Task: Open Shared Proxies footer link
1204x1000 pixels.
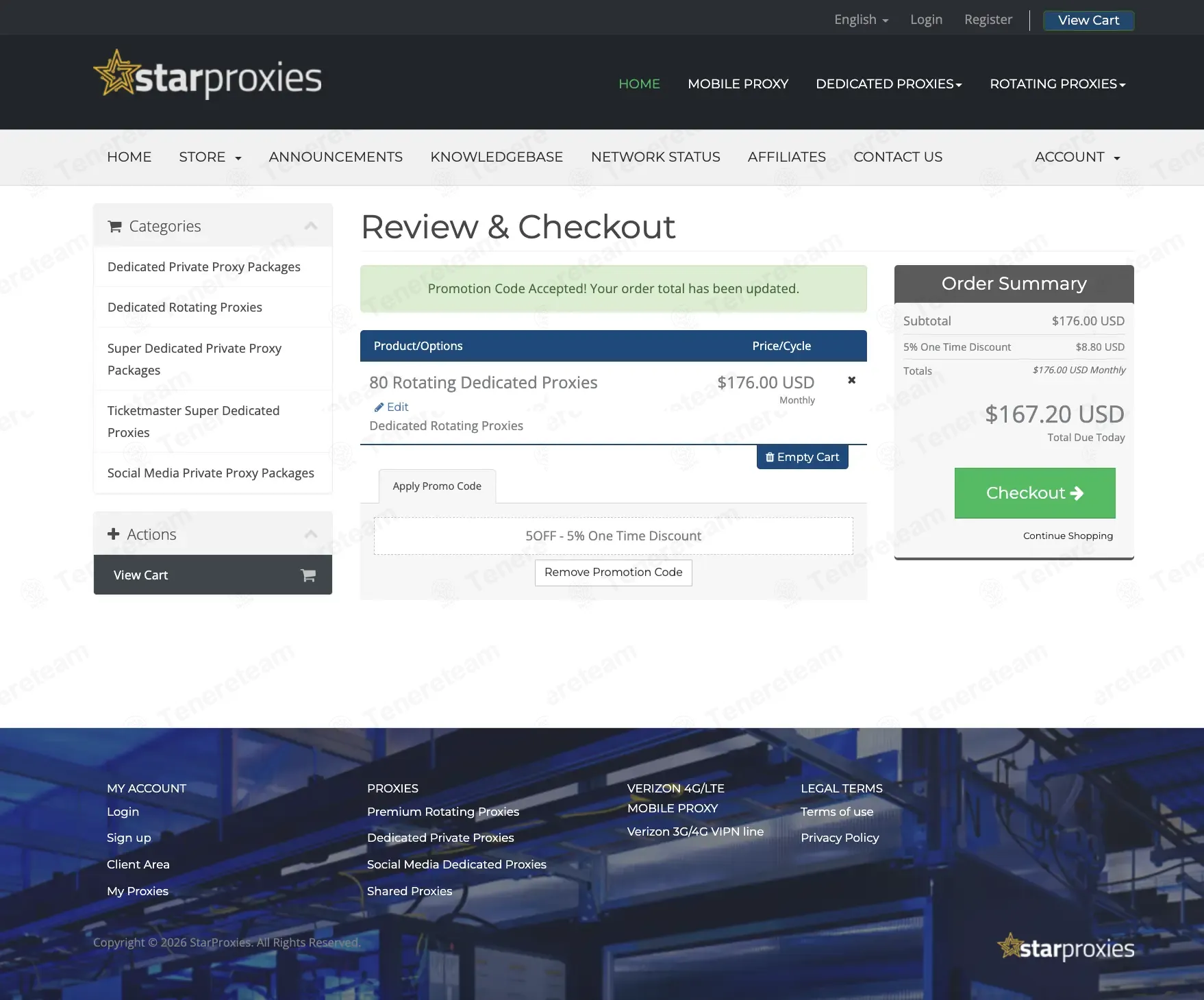Action: point(410,891)
